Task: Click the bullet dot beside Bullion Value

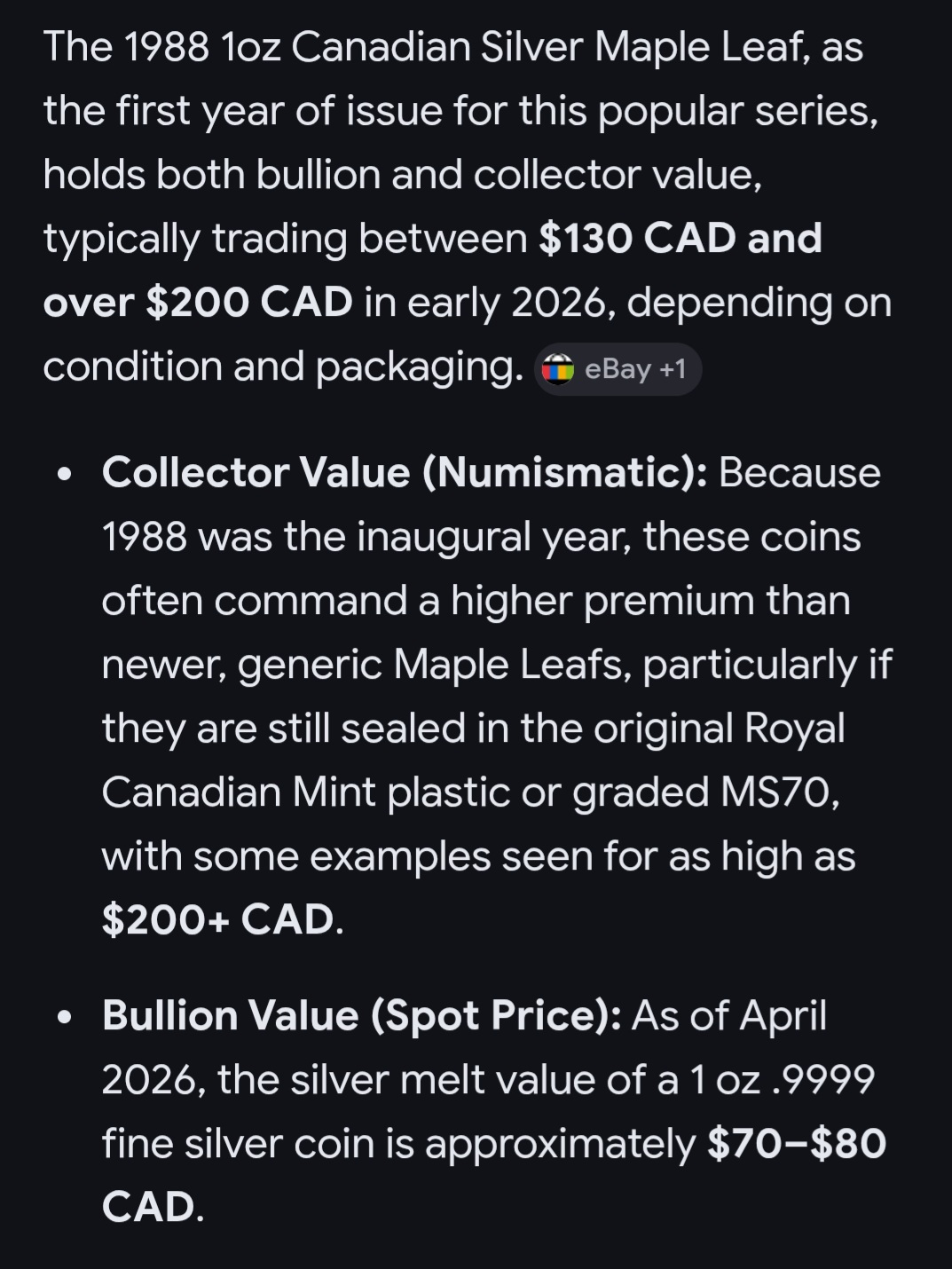Action: 64,1018
